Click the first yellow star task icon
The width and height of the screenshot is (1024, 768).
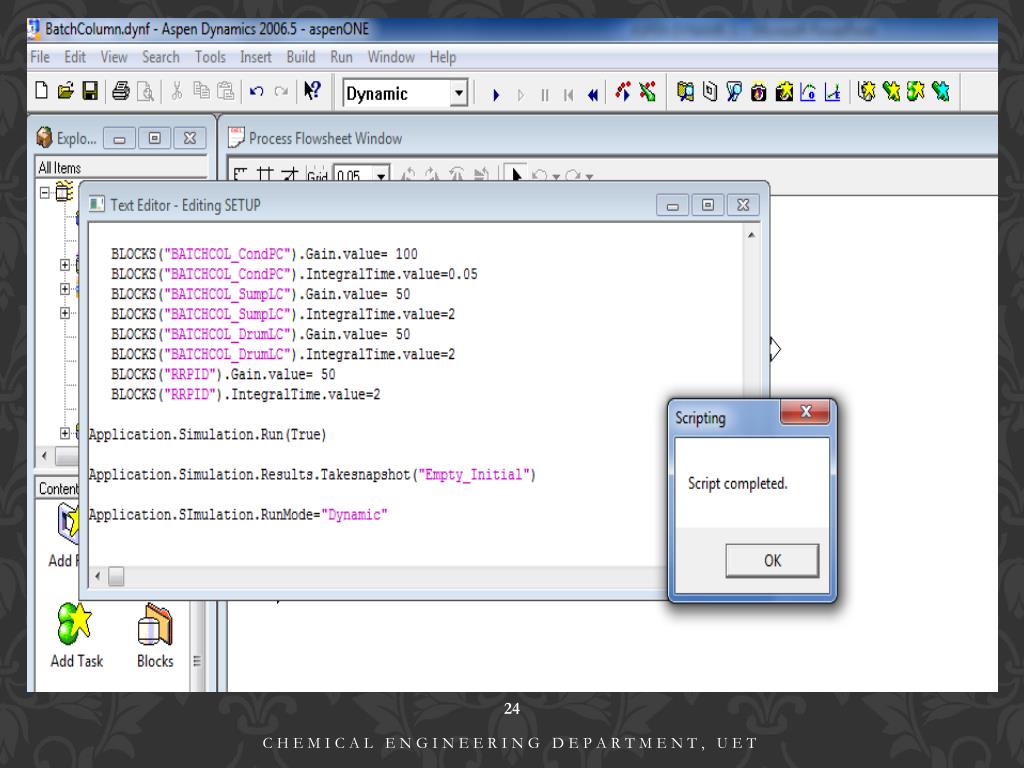point(867,91)
